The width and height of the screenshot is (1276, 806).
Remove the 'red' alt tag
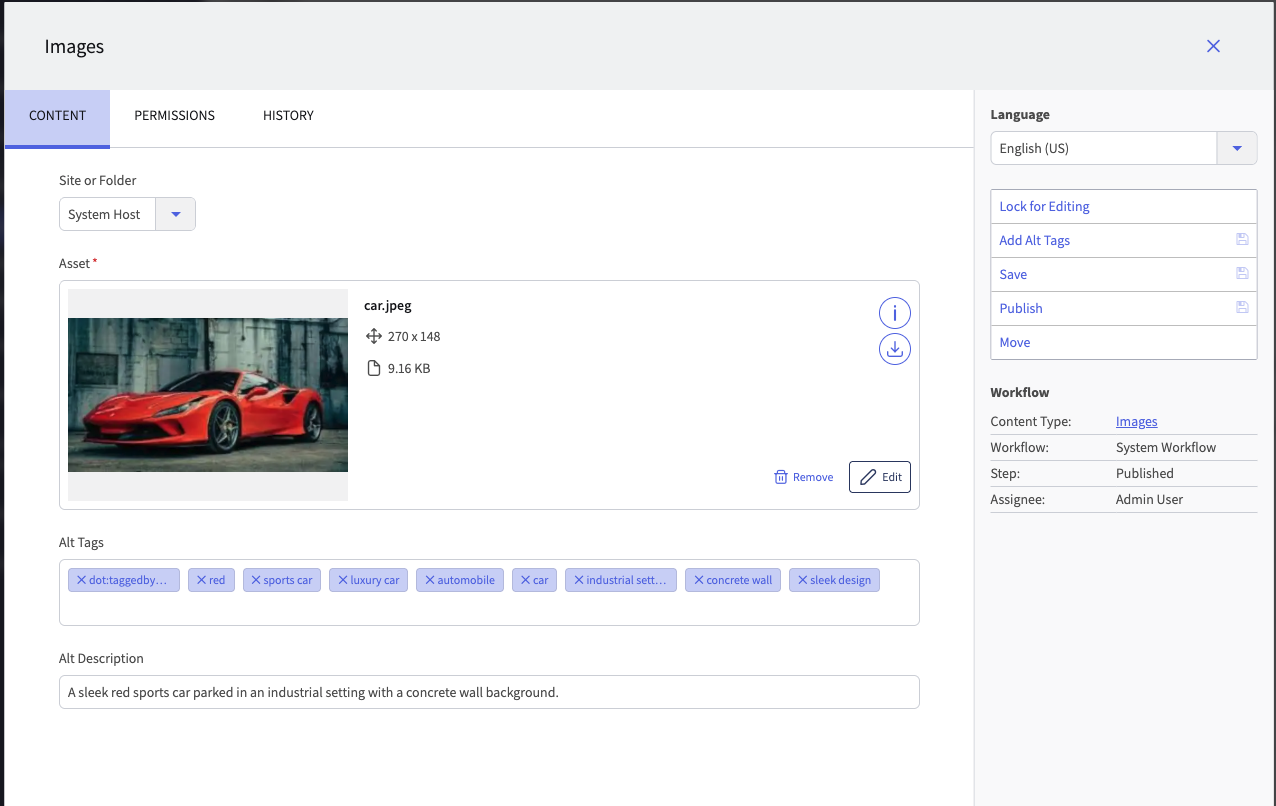click(201, 580)
